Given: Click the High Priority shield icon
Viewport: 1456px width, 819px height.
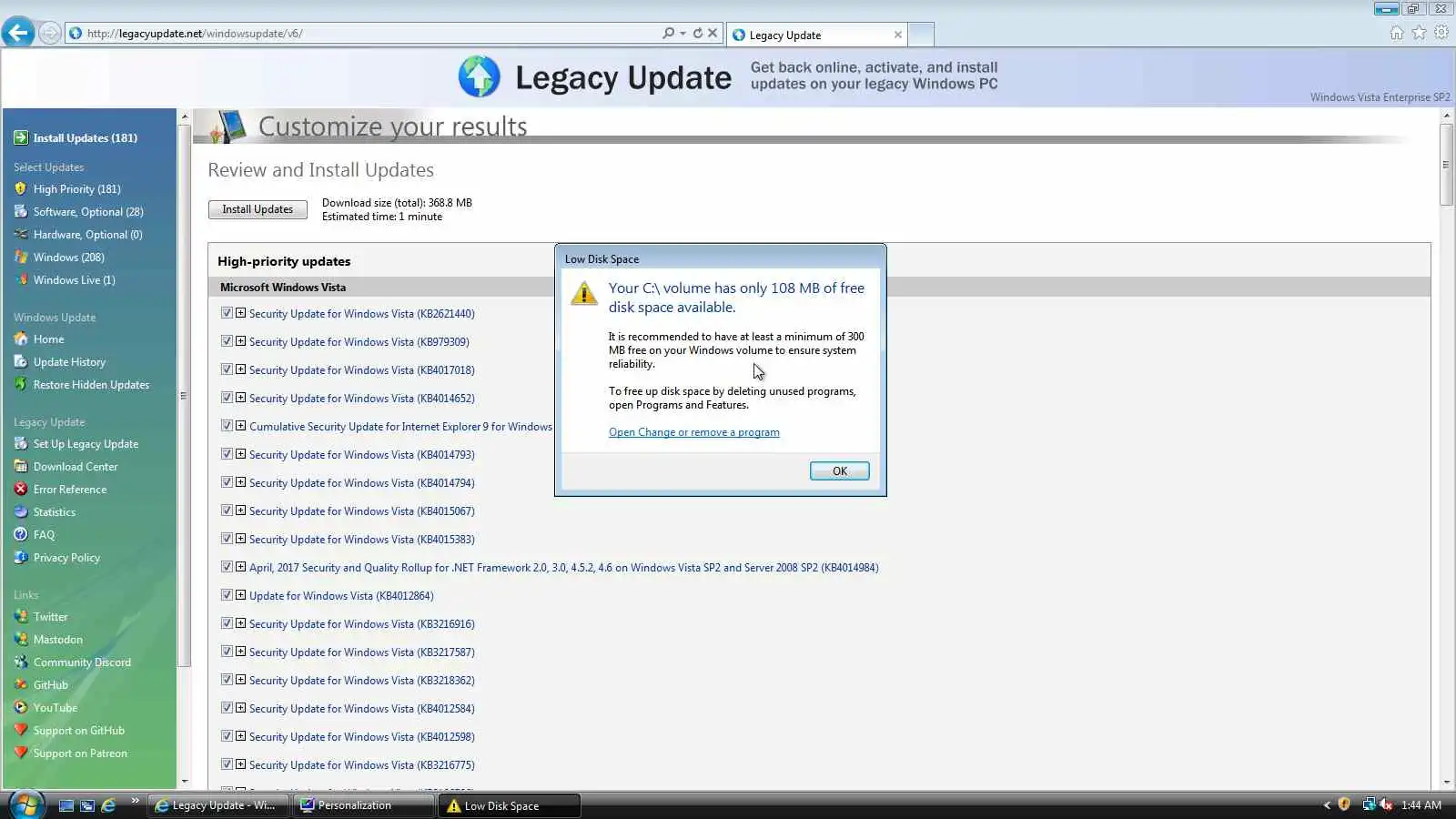Looking at the screenshot, I should 21,189.
